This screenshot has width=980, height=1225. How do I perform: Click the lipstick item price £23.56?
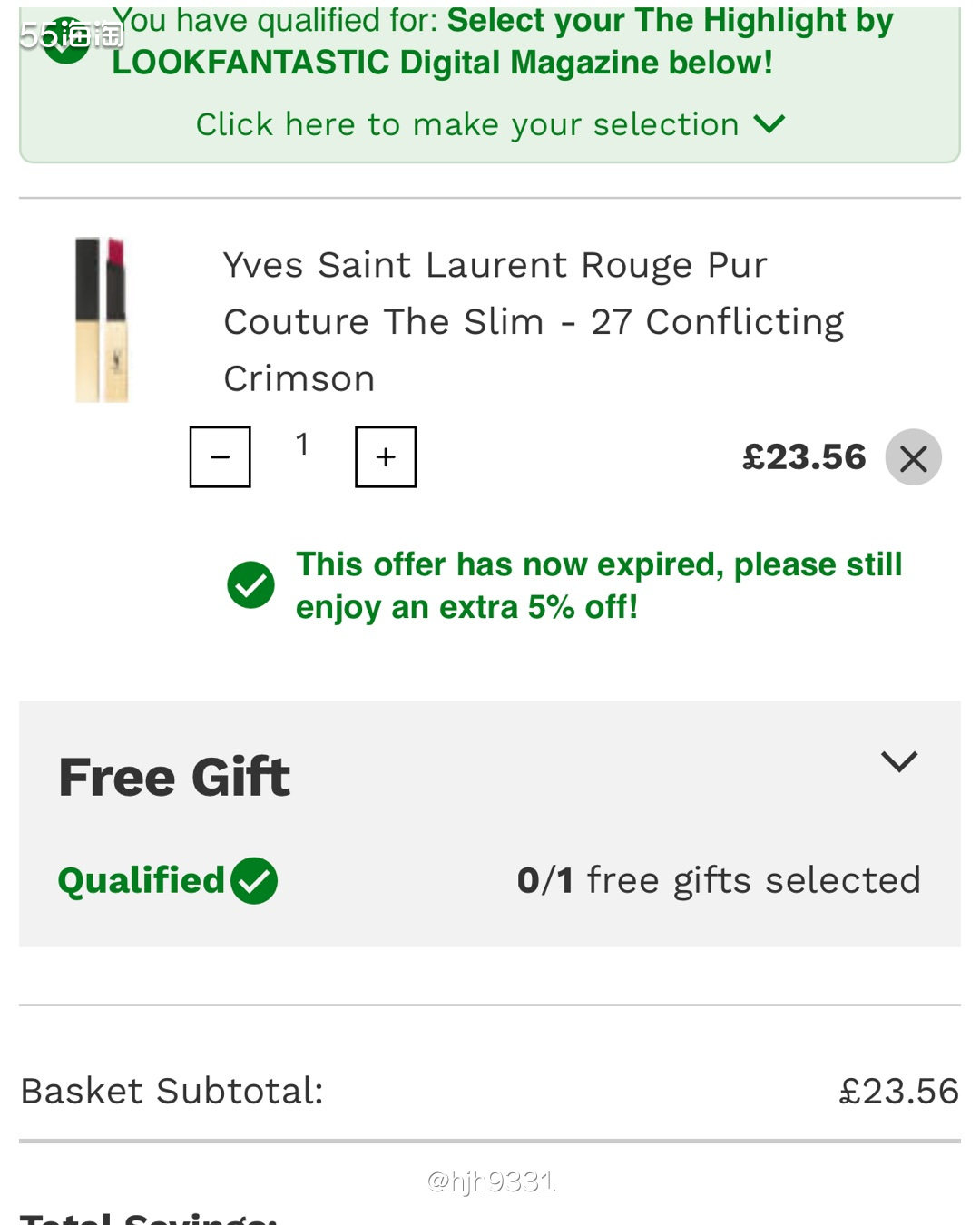pyautogui.click(x=804, y=457)
